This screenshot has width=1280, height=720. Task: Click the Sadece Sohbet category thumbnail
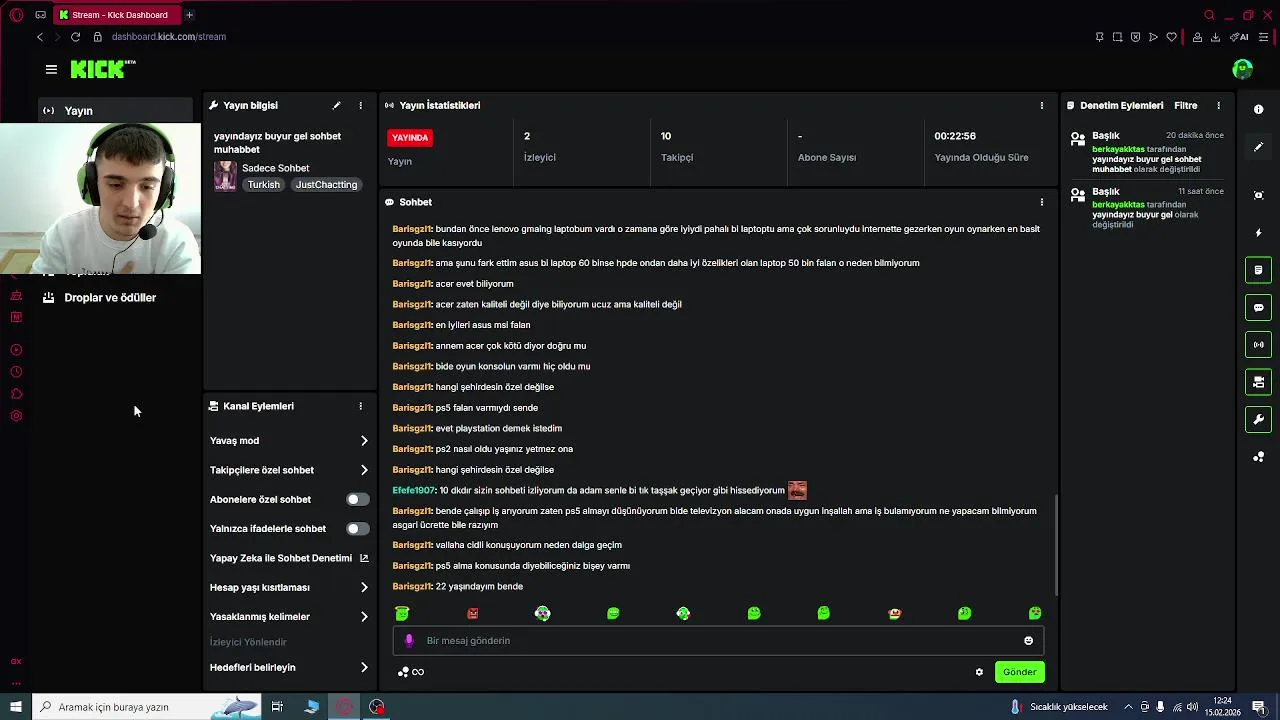(x=226, y=176)
